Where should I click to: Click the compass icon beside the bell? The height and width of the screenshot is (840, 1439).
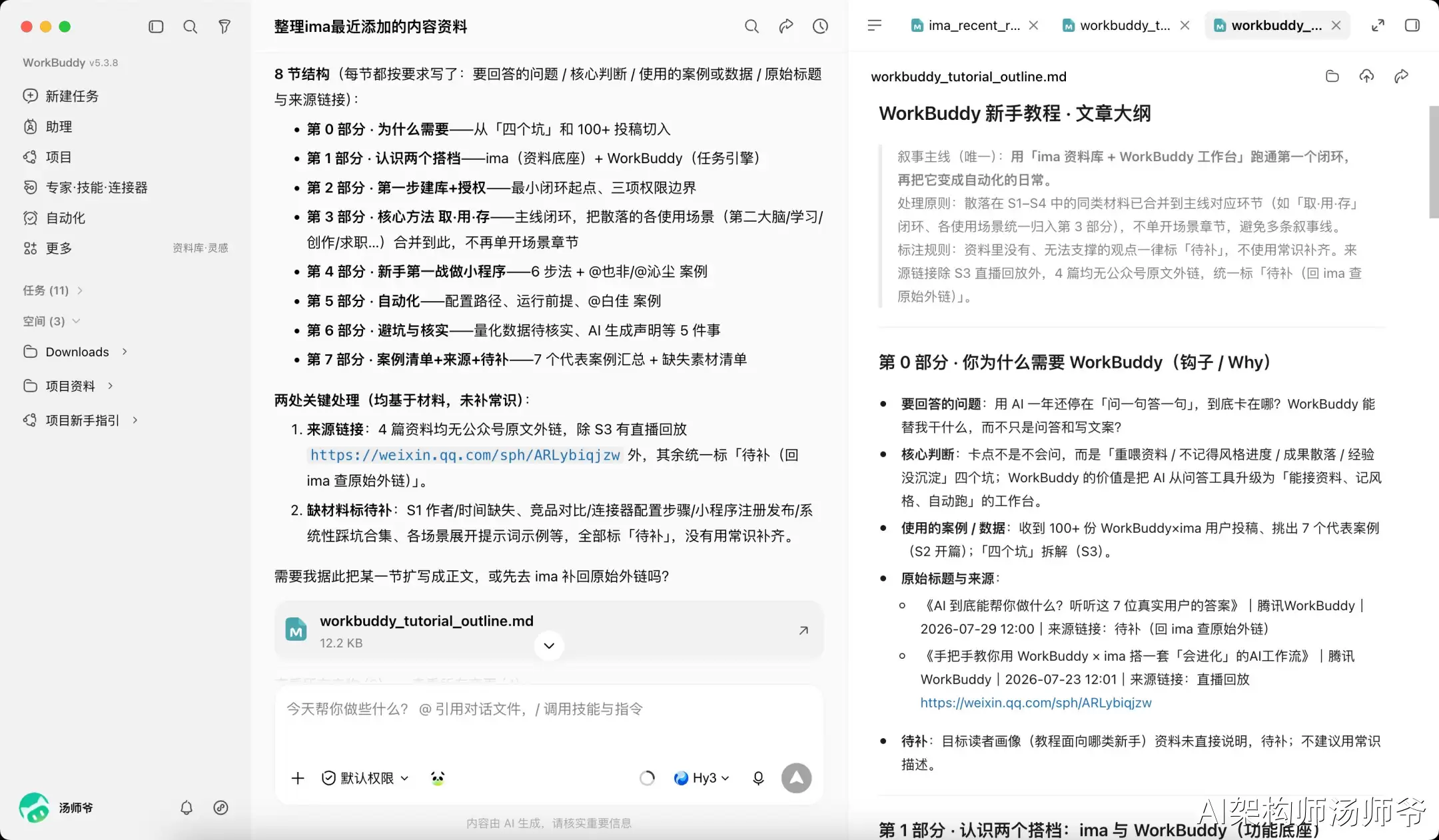[221, 808]
